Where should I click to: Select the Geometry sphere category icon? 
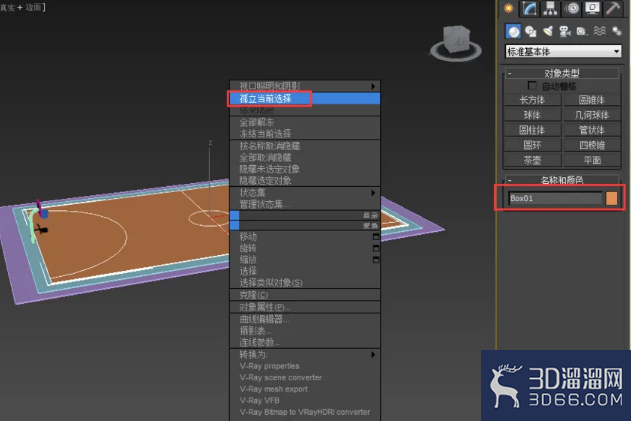pos(513,31)
